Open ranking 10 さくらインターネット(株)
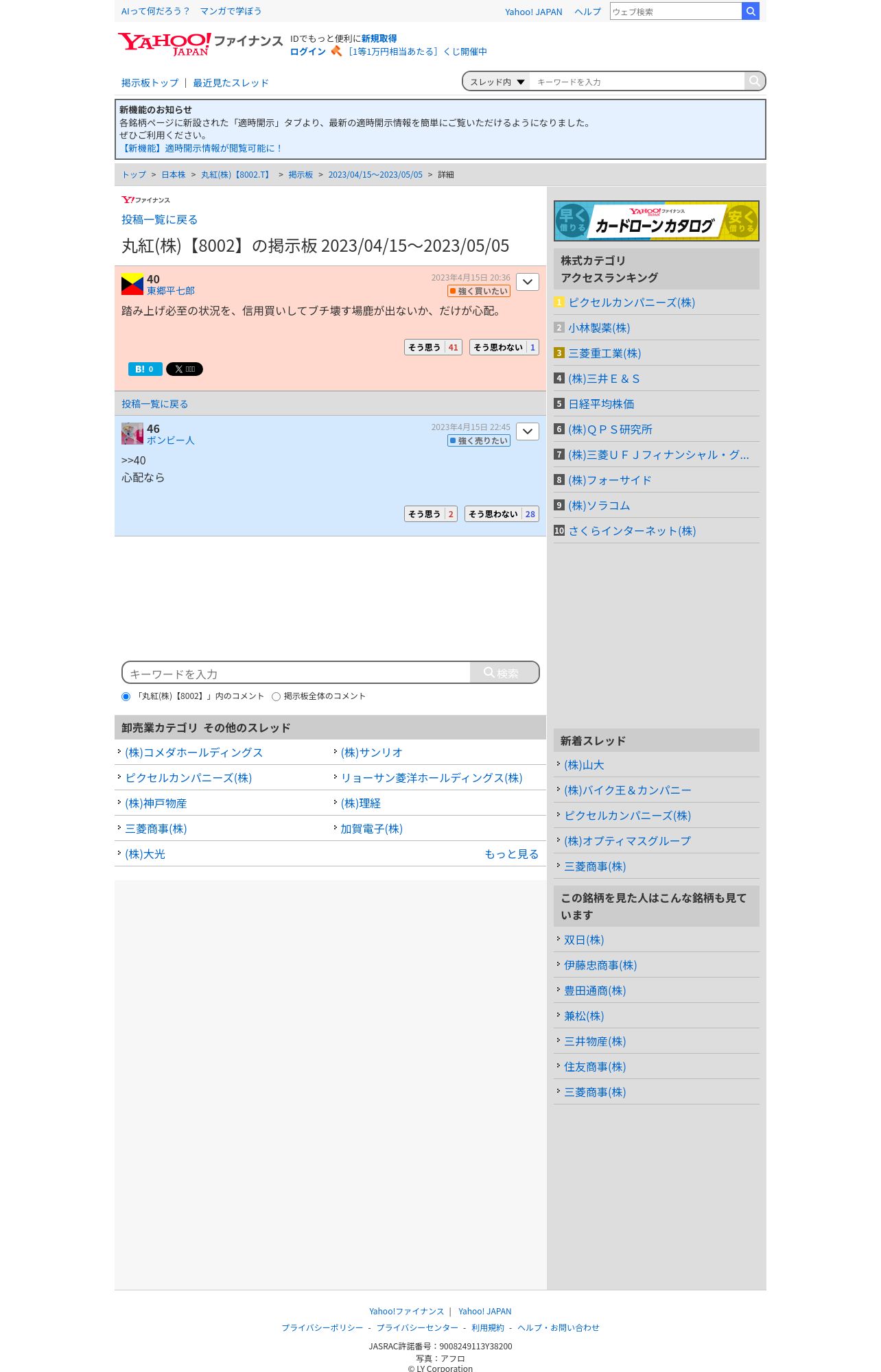This screenshot has height=1372, width=881. click(632, 531)
